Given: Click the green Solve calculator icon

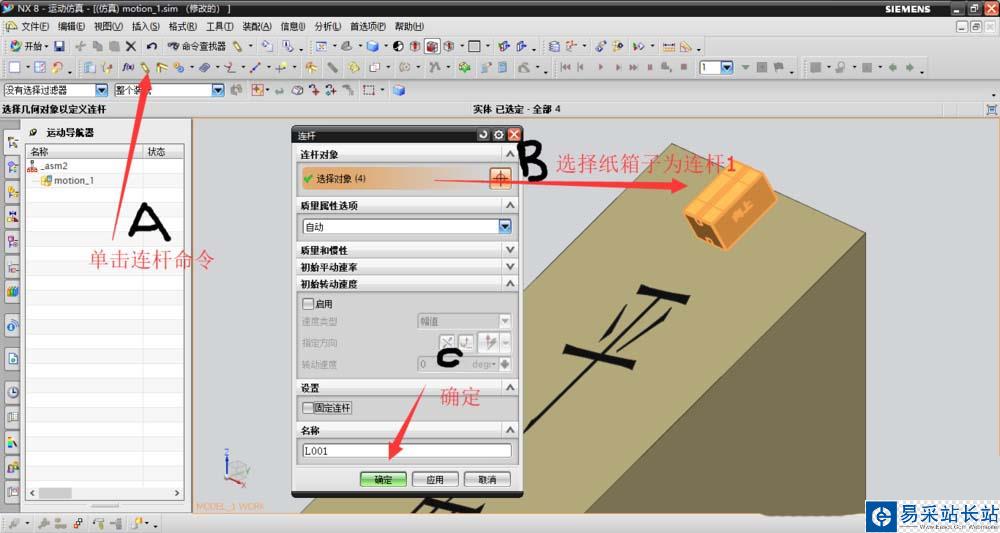Looking at the screenshot, I should tap(464, 67).
